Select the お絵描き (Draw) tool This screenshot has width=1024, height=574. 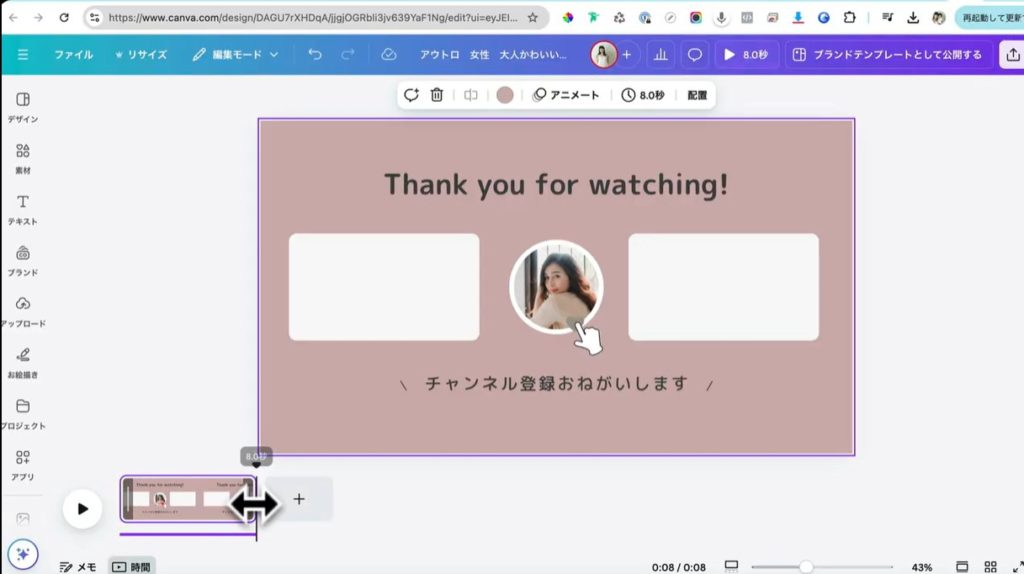point(23,361)
